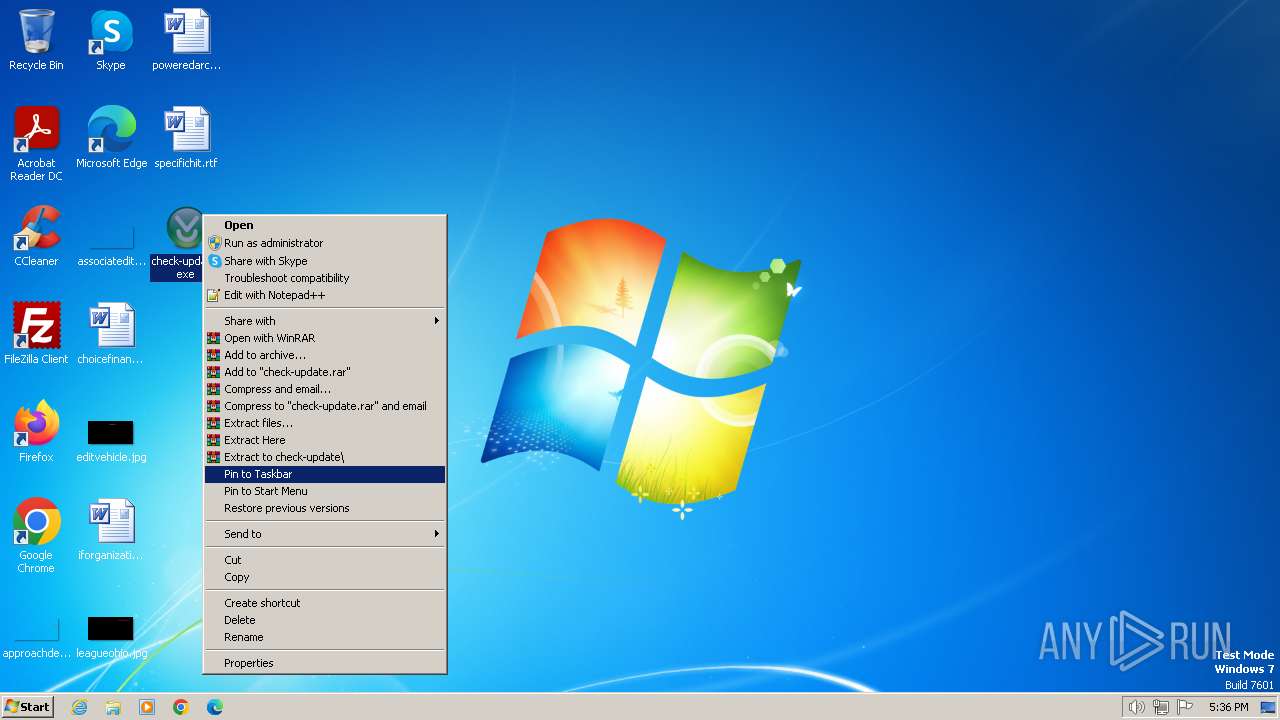Launch Chrome from the taskbar
This screenshot has height=720, width=1280.
[181, 707]
